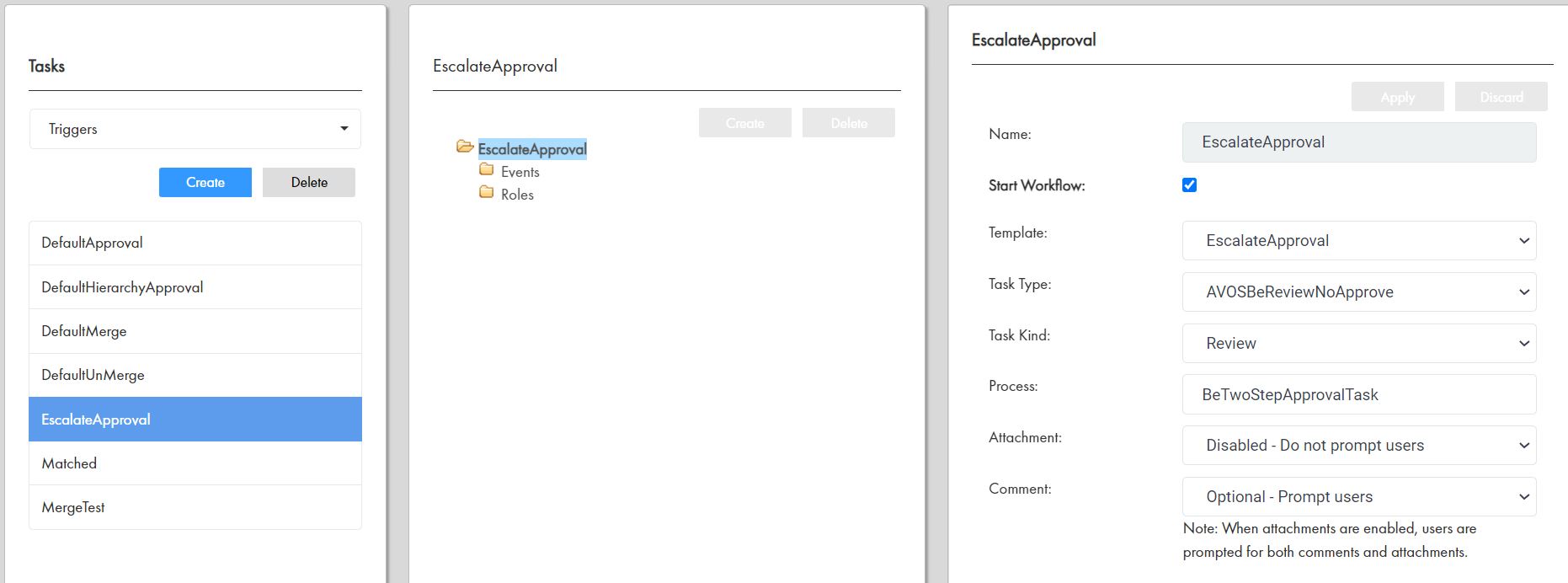The height and width of the screenshot is (583, 1568).
Task: Click the Process field BeTwoStepApprovalTask
Action: coord(1359,394)
